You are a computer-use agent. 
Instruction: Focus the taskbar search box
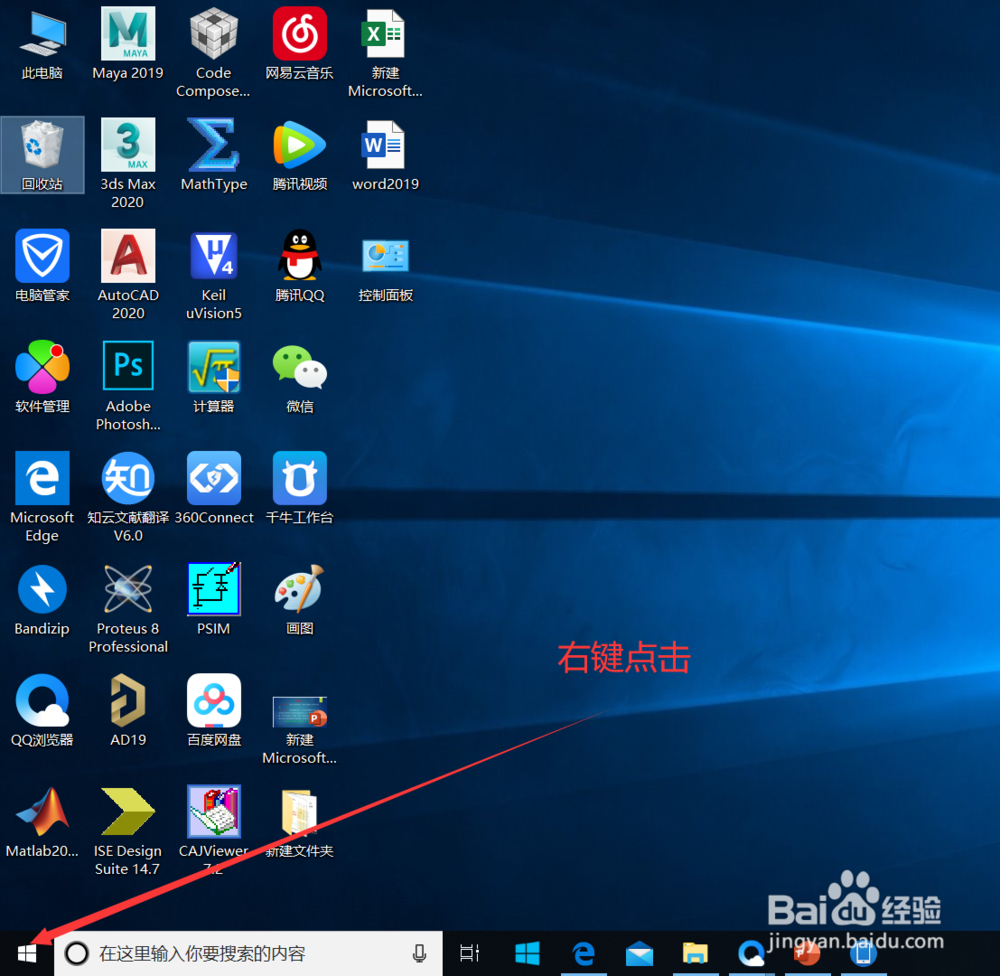pos(248,954)
